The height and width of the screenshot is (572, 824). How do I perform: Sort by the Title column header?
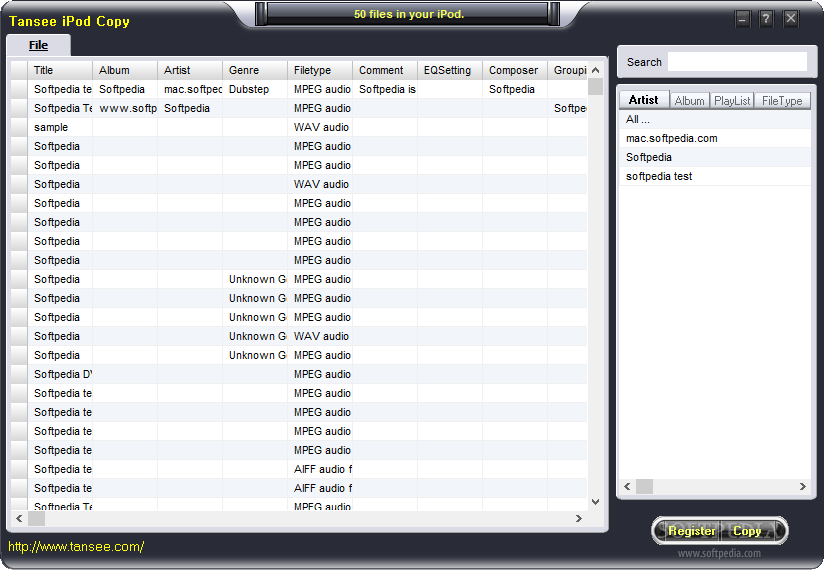(60, 70)
